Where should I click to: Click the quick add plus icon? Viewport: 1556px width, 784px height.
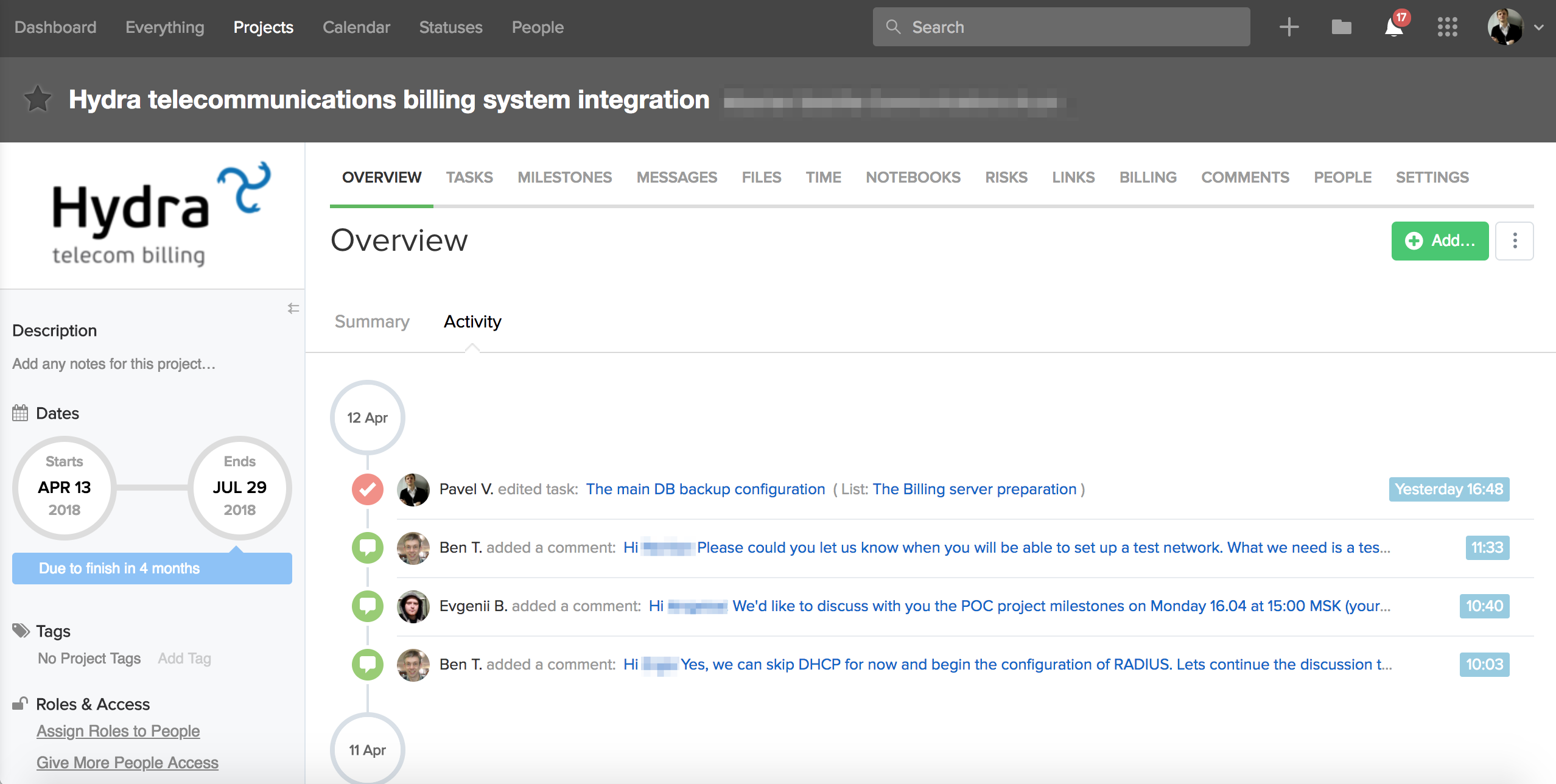coord(1289,27)
